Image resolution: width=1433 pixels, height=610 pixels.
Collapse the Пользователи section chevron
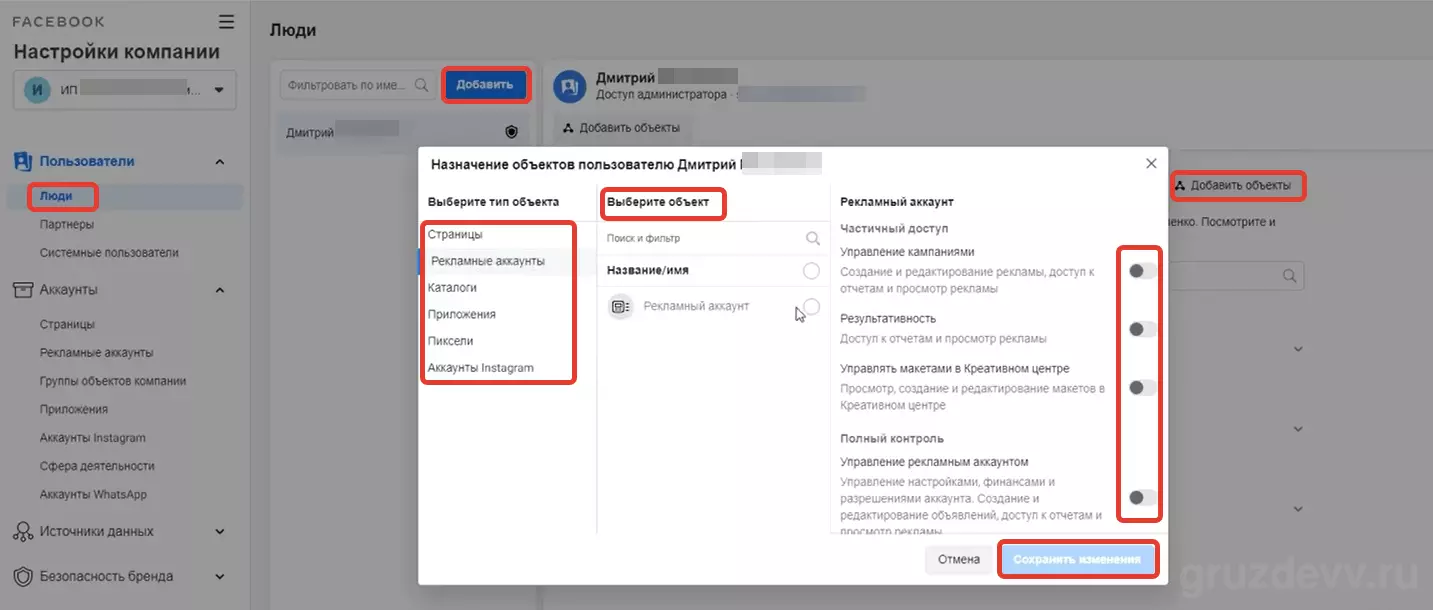[220, 162]
